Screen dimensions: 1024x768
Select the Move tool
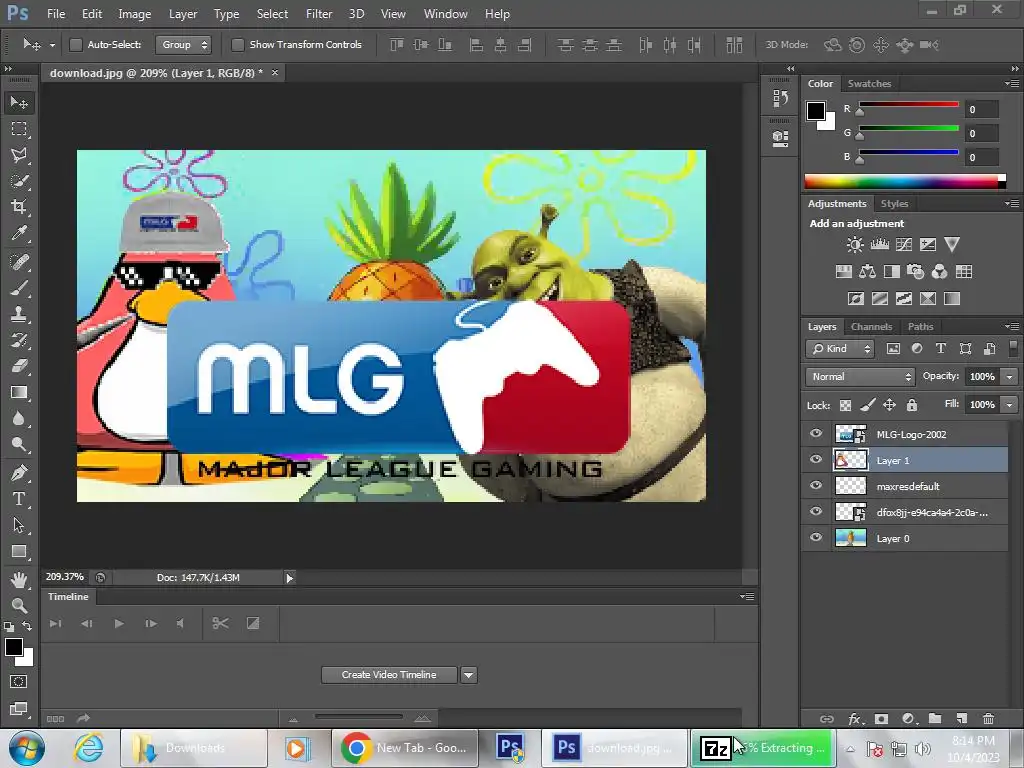pos(19,103)
